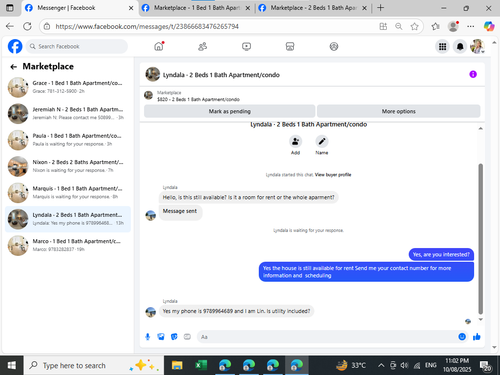Open the taskbar notification center icon
500x375 pixels.
point(486,366)
